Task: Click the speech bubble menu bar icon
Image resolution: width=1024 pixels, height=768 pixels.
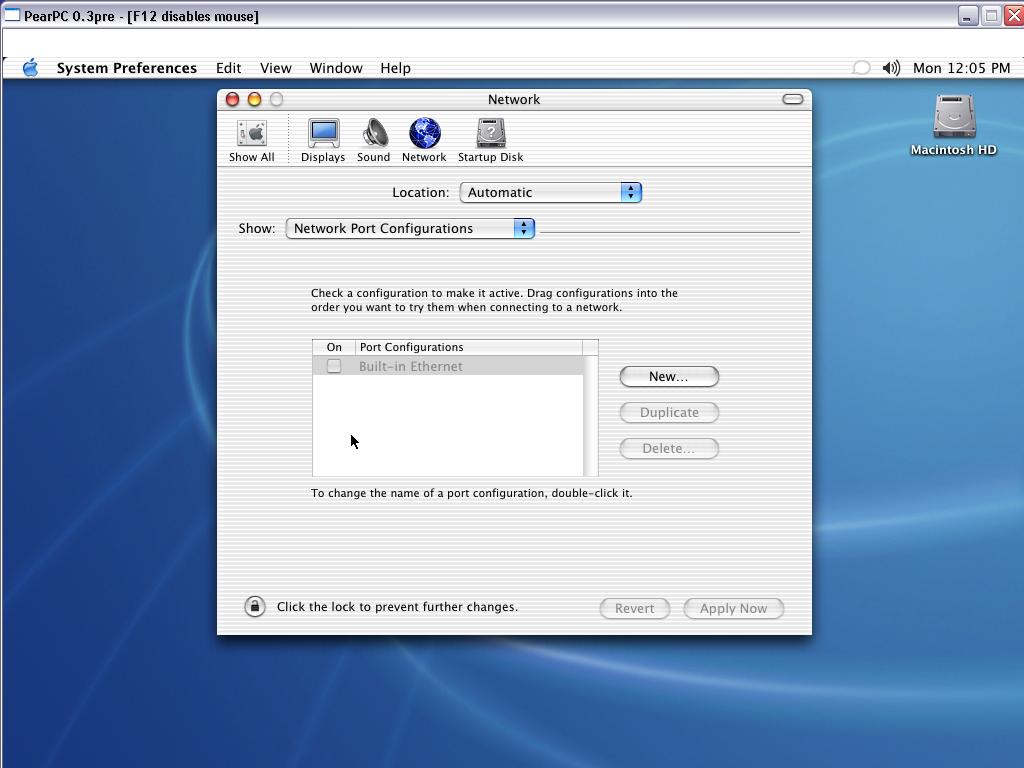Action: pos(861,68)
